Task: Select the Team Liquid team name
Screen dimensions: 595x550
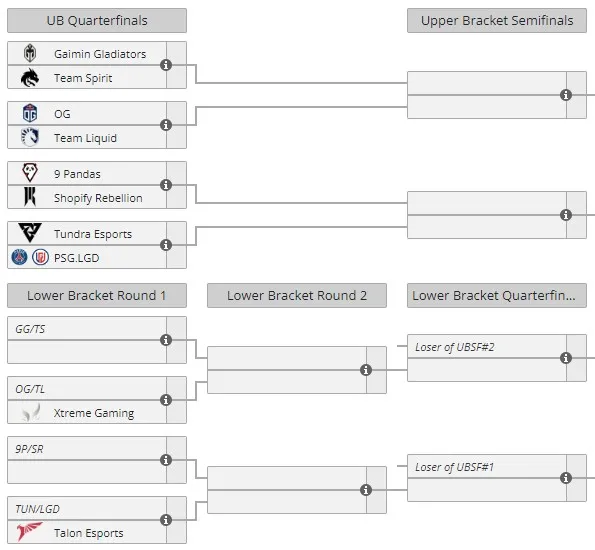Action: 85,138
